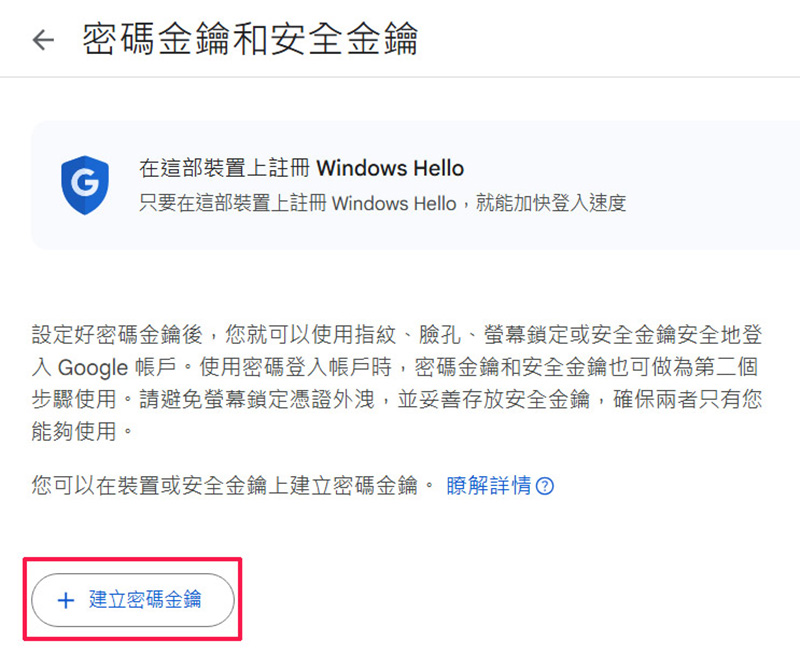Click the bold Windows Hello text in the heading
Viewport: 800px width, 654px height.
tap(390, 168)
